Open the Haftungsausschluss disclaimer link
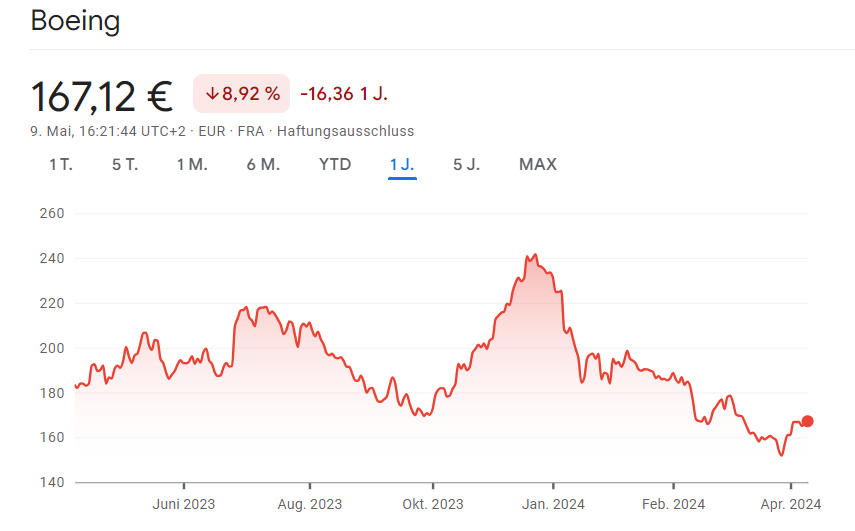 [x=345, y=131]
